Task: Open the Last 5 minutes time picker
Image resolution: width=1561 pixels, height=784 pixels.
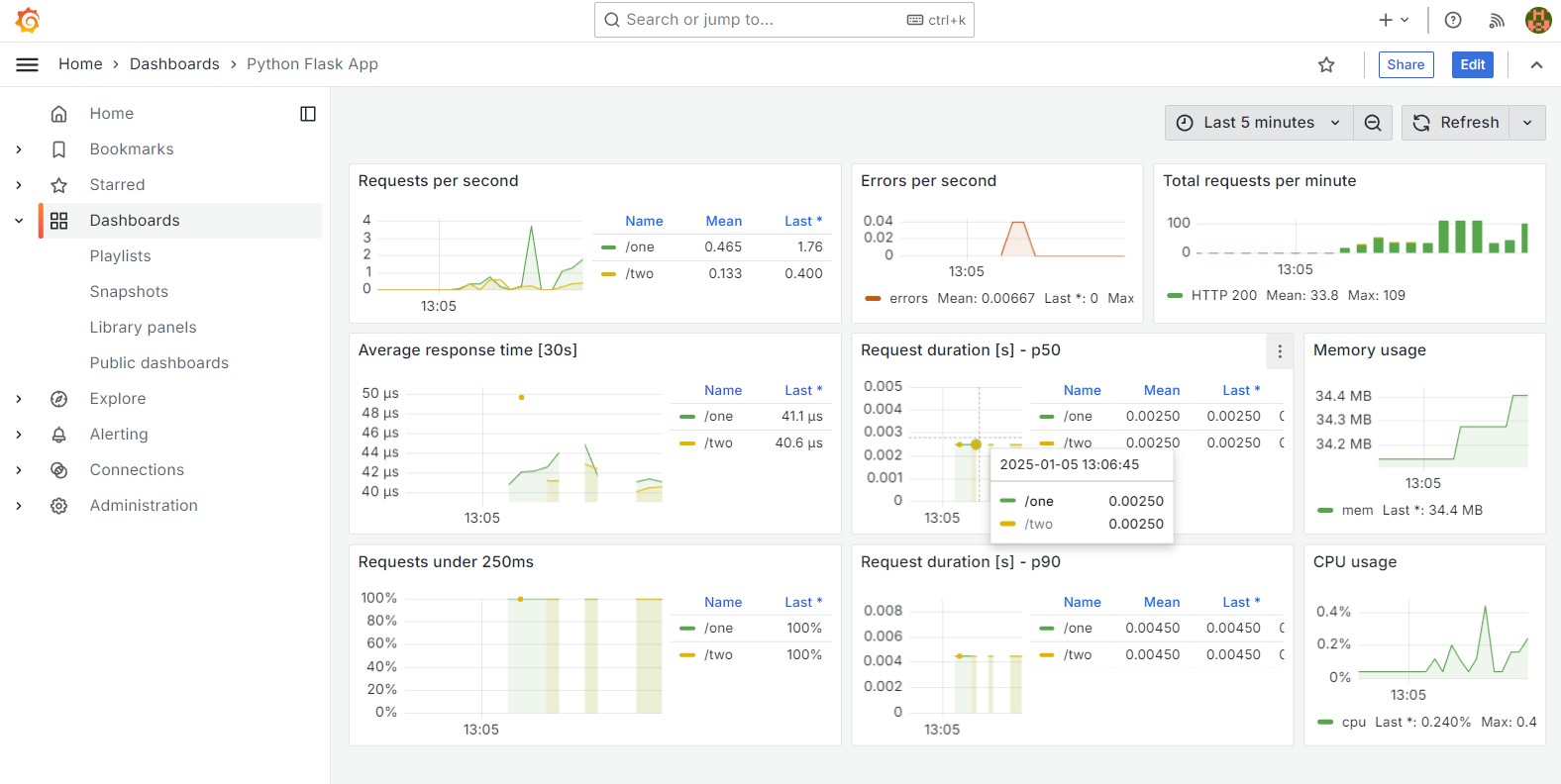Action: (x=1258, y=123)
